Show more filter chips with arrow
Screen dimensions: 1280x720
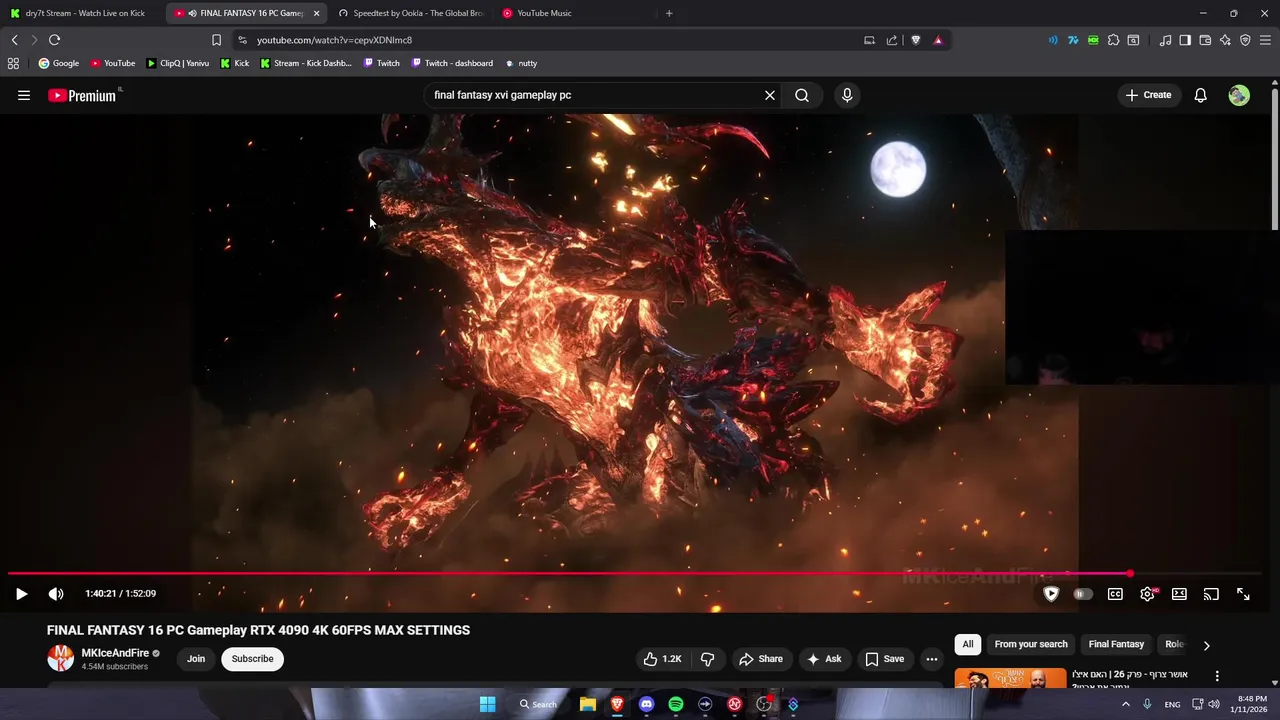[1206, 645]
